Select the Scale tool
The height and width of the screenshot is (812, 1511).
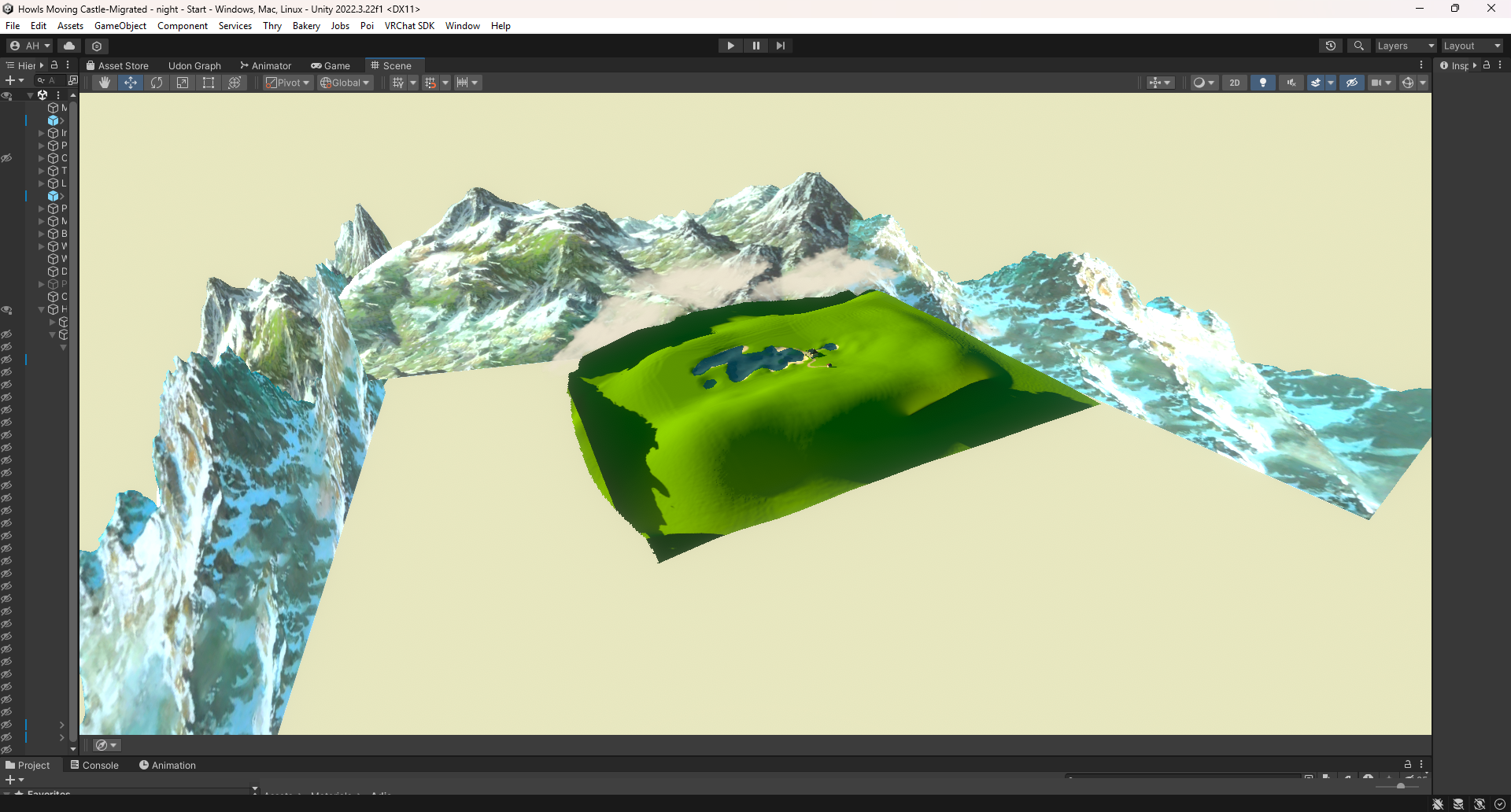(183, 83)
